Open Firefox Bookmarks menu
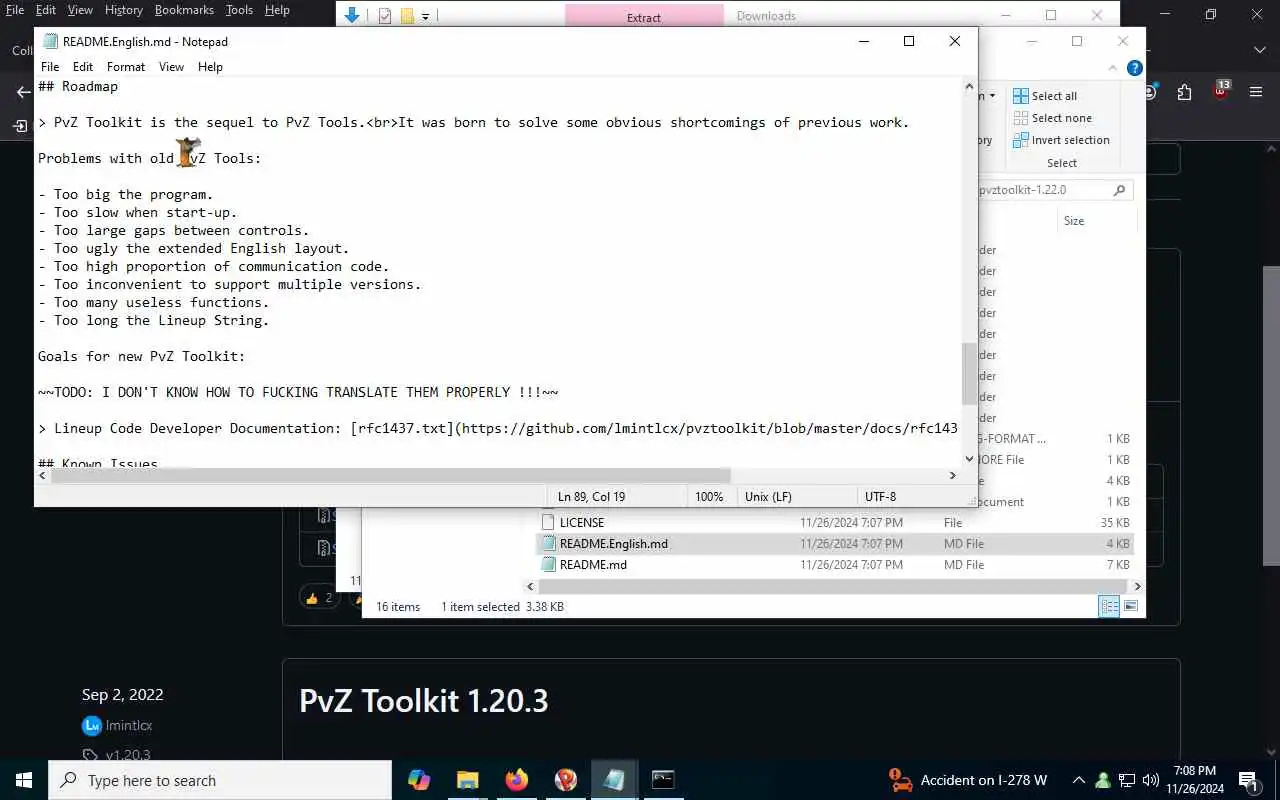 184,10
